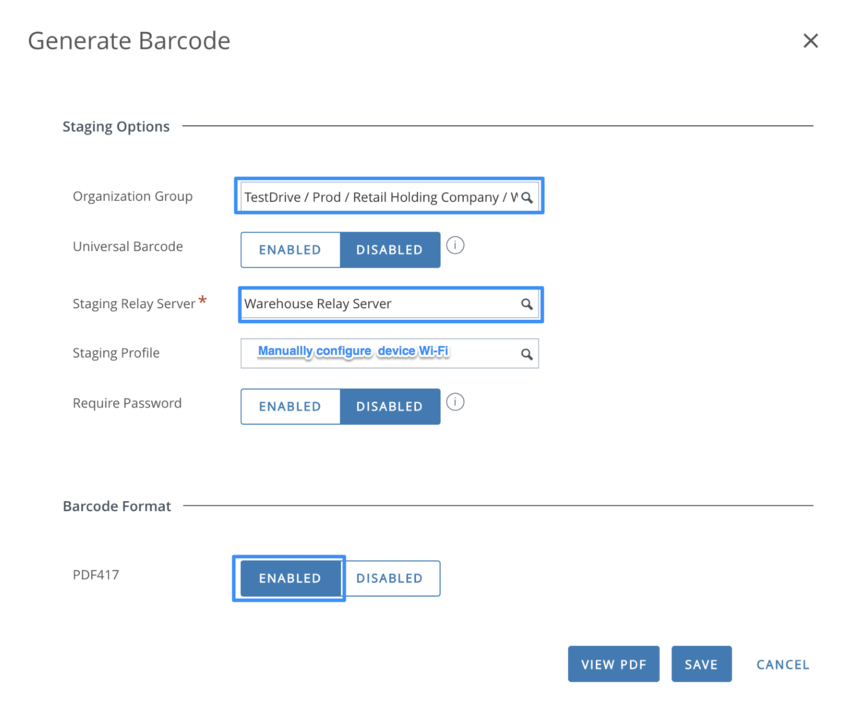Click the Staging Relay Server label
The image size is (855, 713).
(x=134, y=303)
